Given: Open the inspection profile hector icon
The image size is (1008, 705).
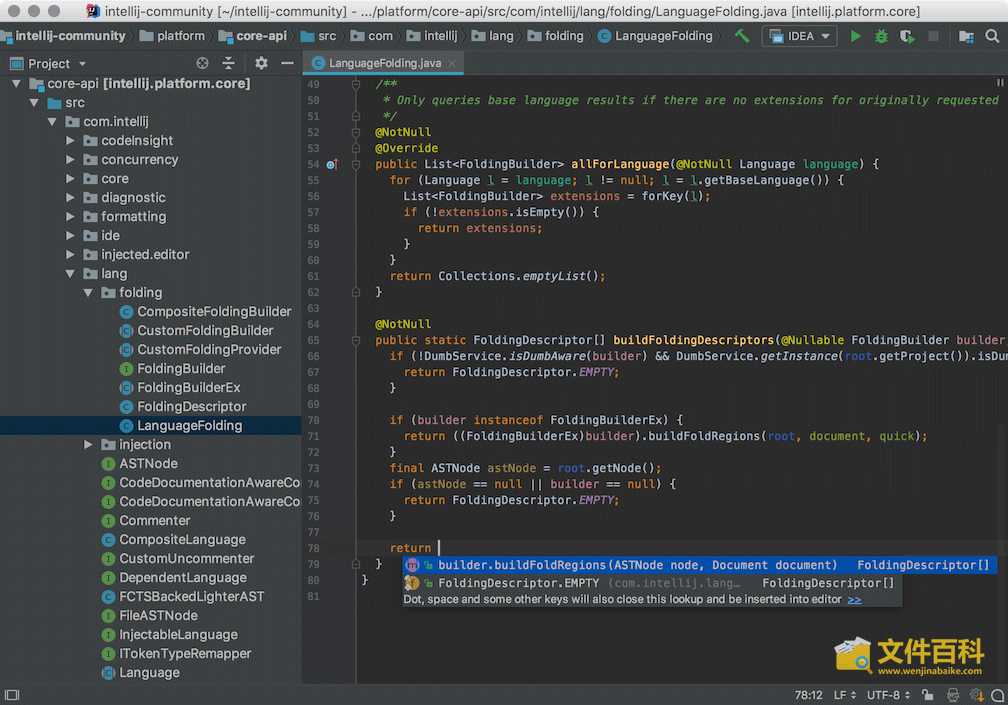Looking at the screenshot, I should (953, 695).
